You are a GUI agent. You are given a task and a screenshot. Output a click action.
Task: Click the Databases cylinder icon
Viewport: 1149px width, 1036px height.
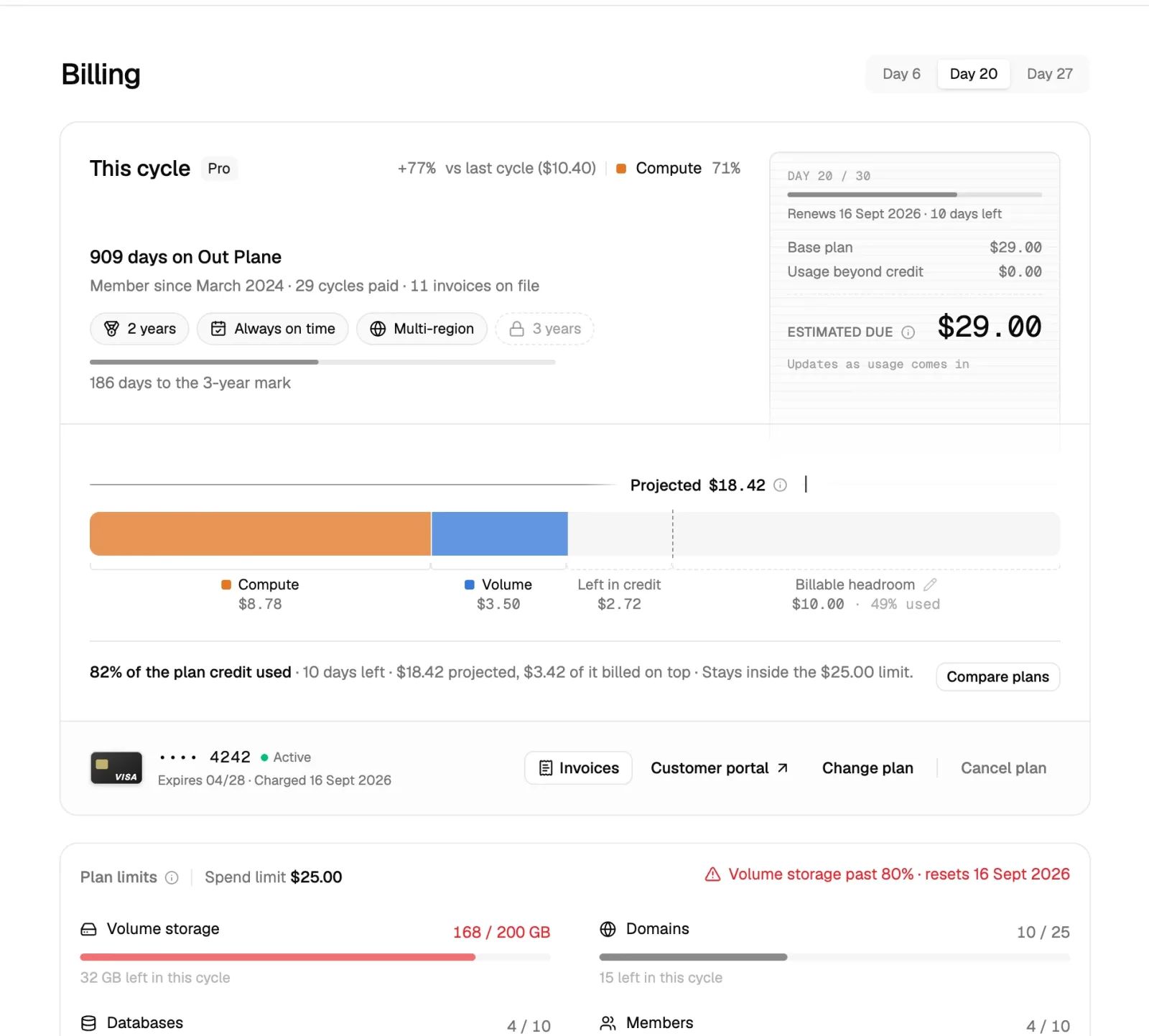88,1023
